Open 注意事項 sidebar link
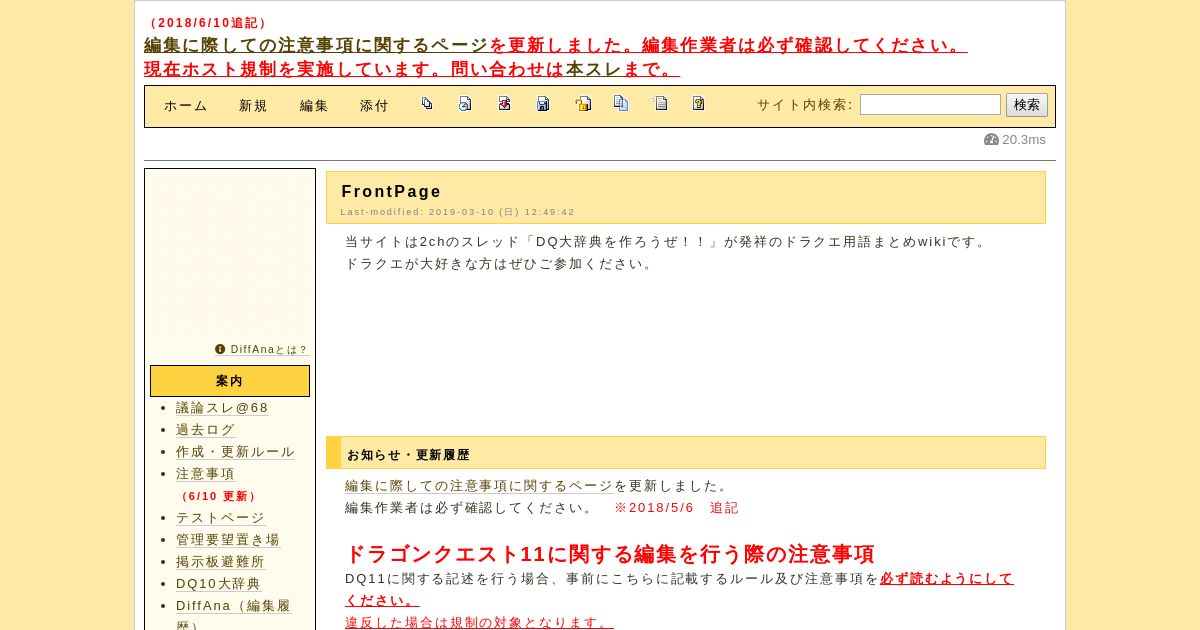Viewport: 1200px width, 630px height. point(206,474)
